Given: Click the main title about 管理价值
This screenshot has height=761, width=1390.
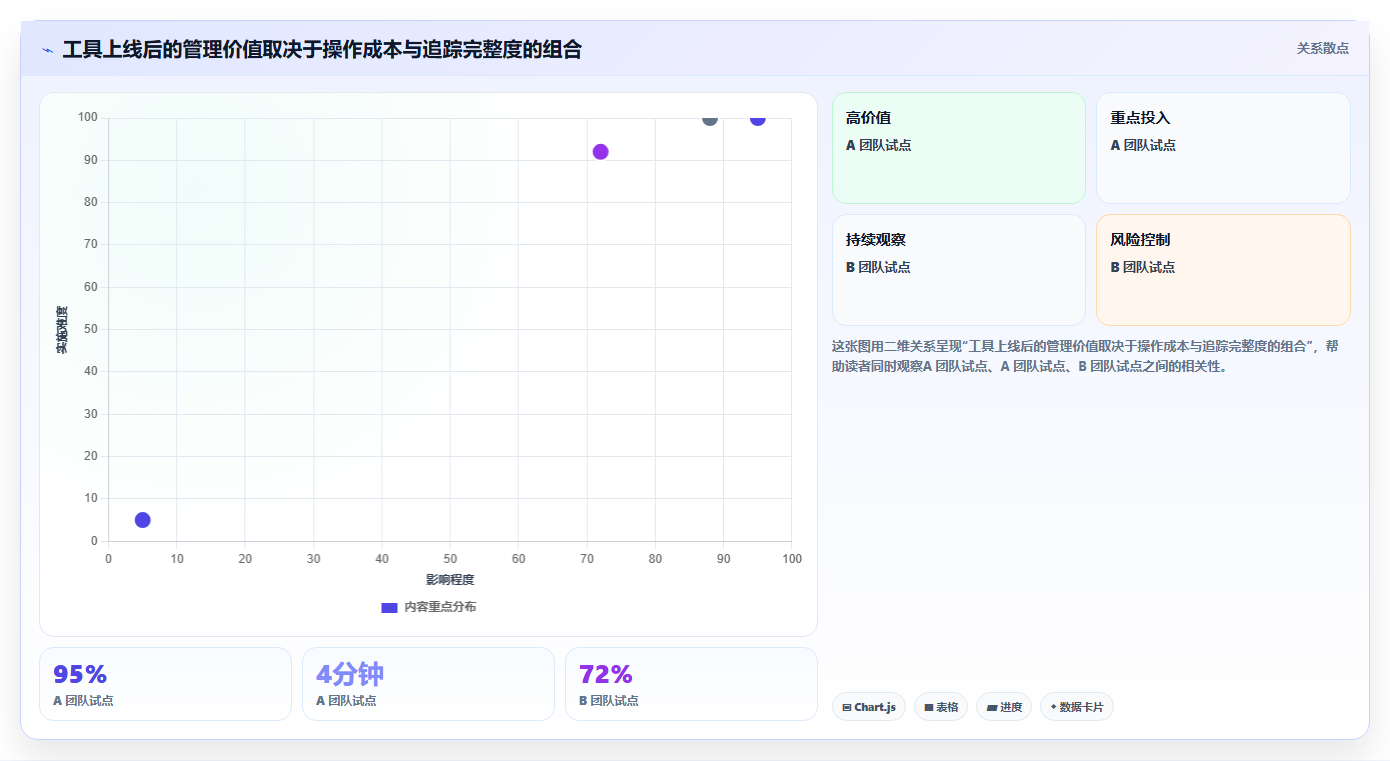Looking at the screenshot, I should 322,50.
